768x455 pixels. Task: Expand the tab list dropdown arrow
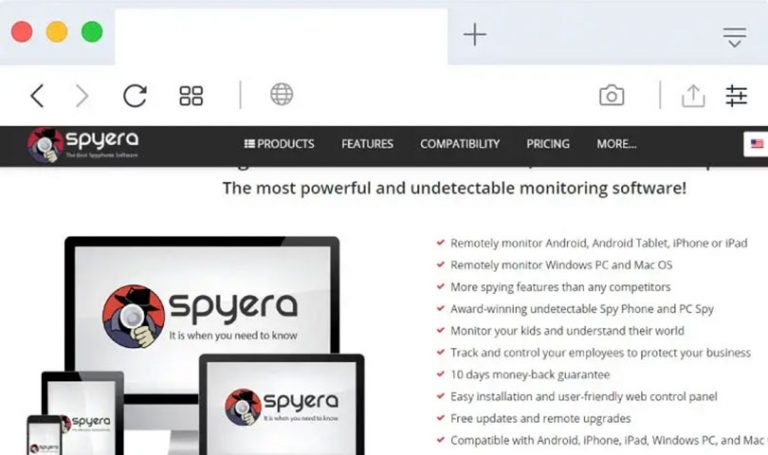tap(734, 37)
